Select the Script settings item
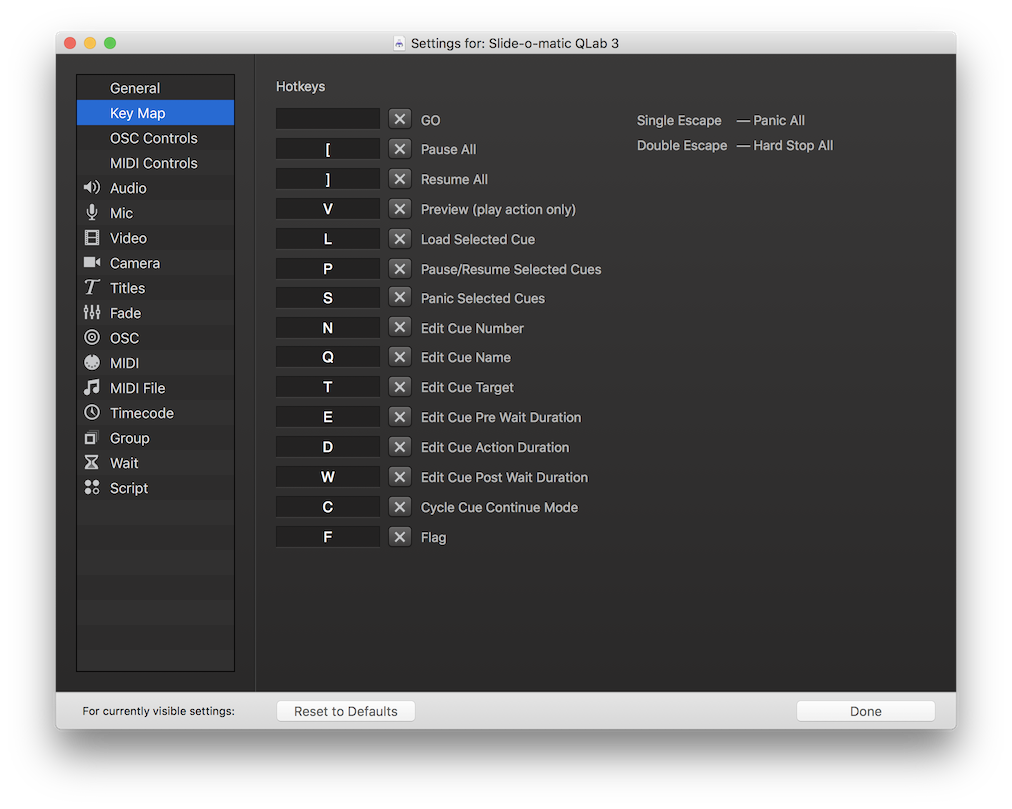The width and height of the screenshot is (1012, 809). point(128,488)
